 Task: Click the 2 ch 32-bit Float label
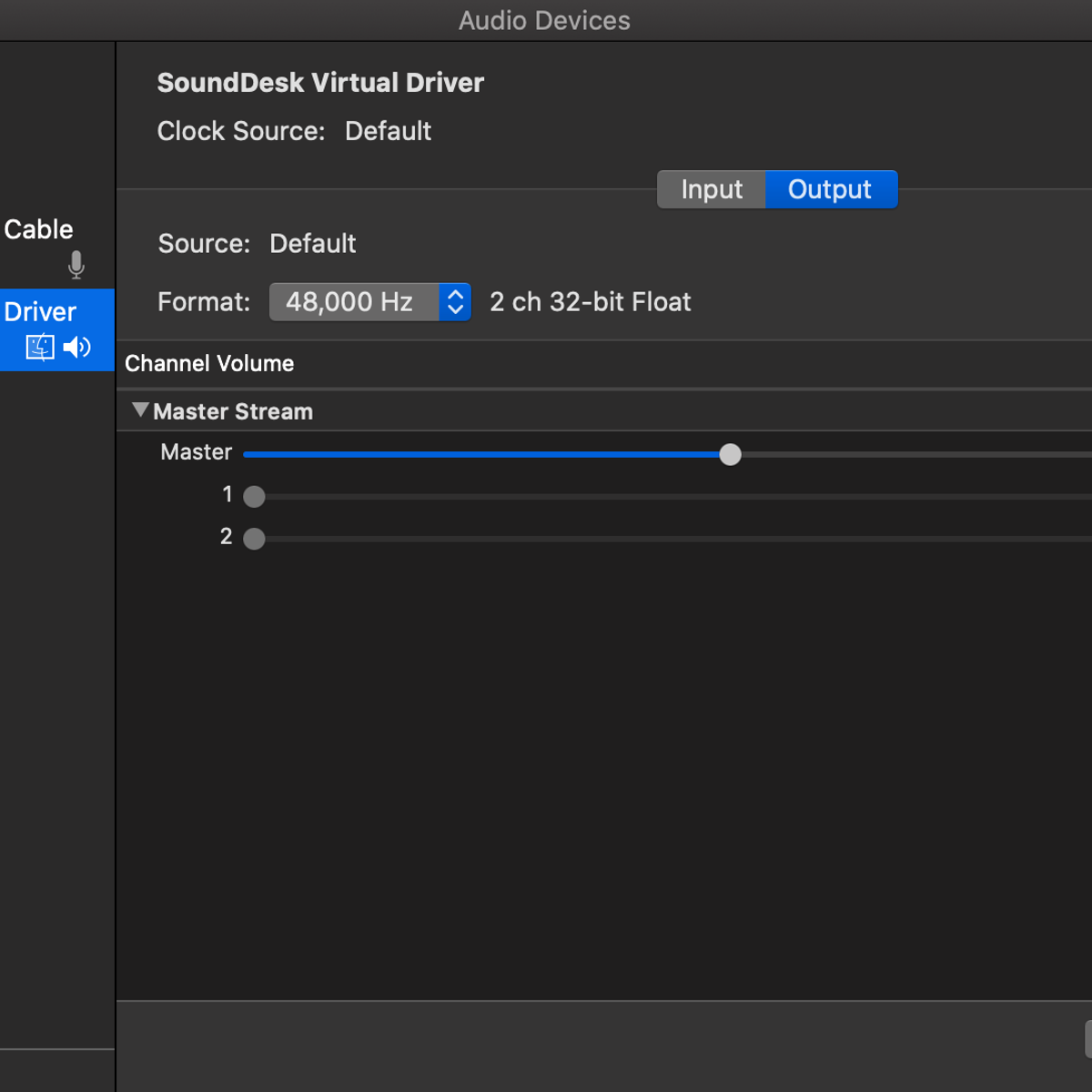[591, 302]
